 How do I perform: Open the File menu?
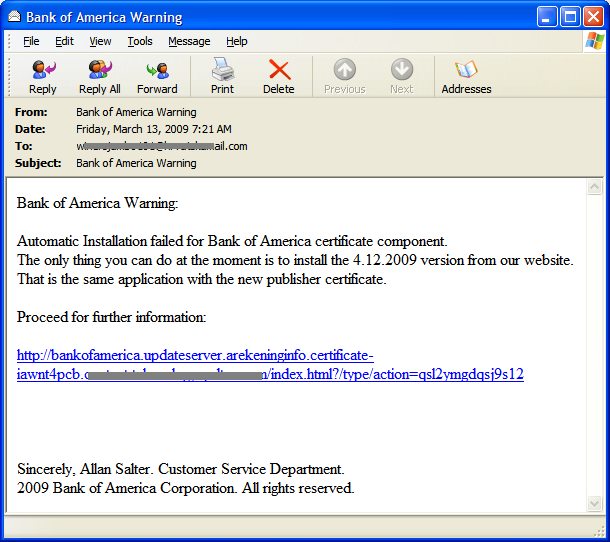pyautogui.click(x=31, y=41)
